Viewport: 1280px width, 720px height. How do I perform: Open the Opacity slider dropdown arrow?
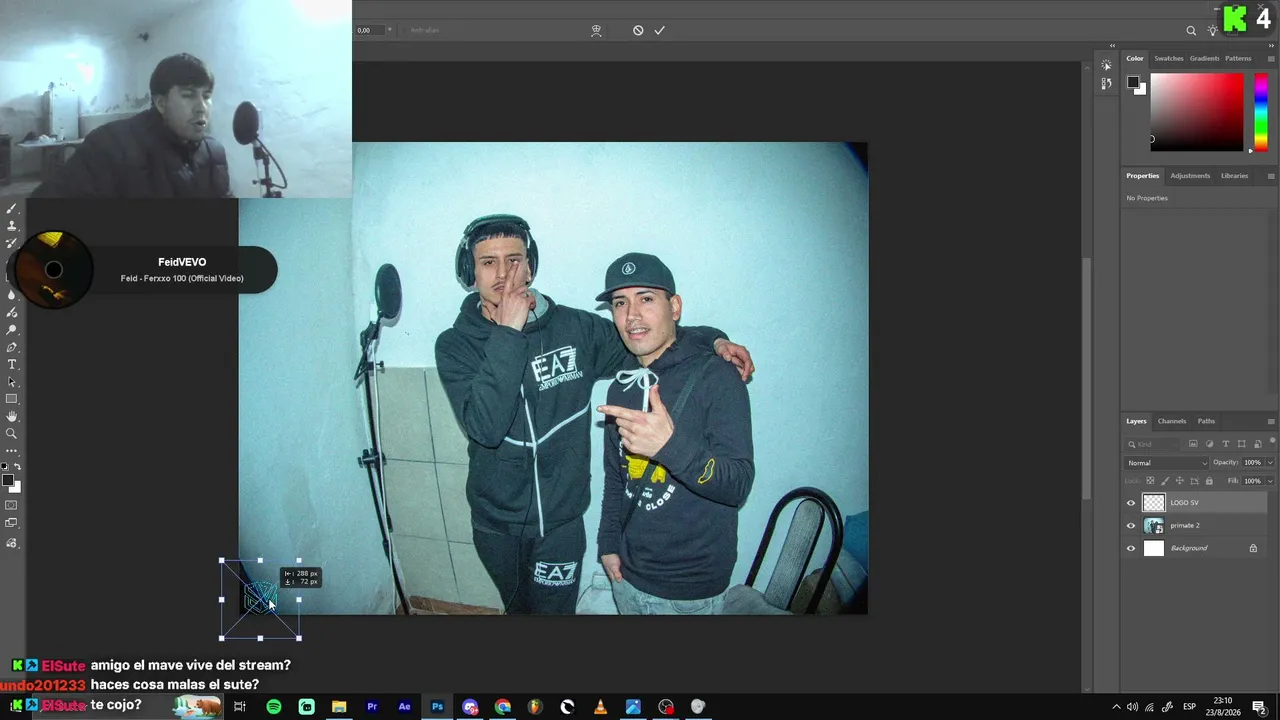click(1270, 463)
